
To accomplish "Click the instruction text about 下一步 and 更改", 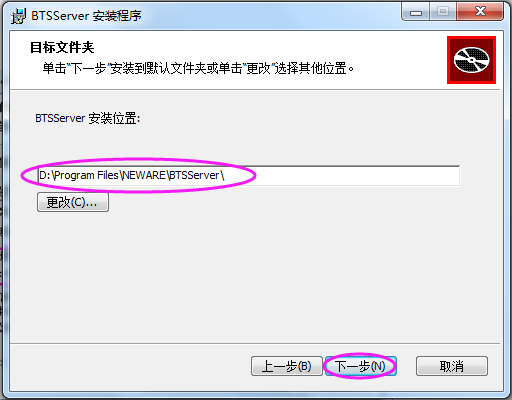I will [x=198, y=68].
